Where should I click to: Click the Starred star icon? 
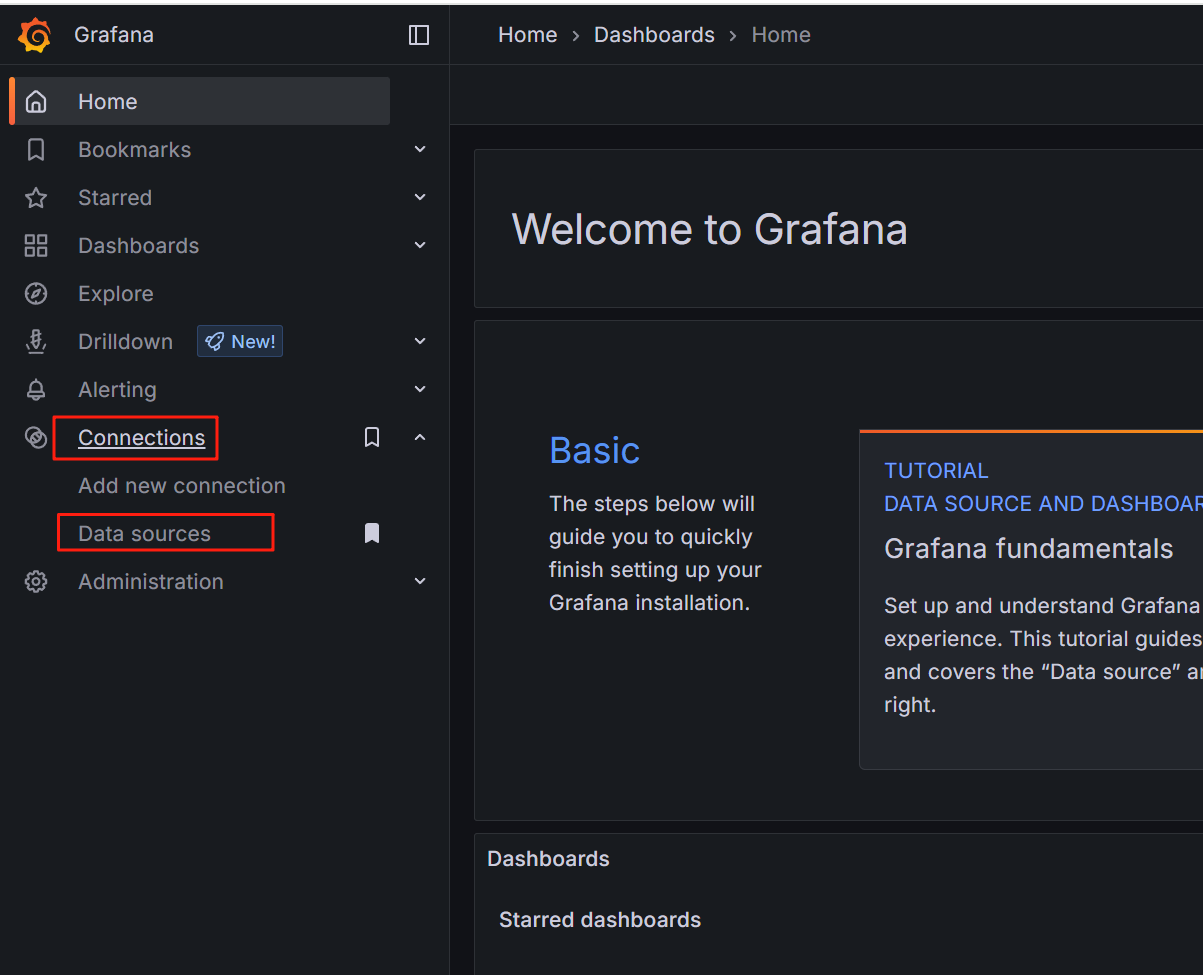tap(36, 198)
